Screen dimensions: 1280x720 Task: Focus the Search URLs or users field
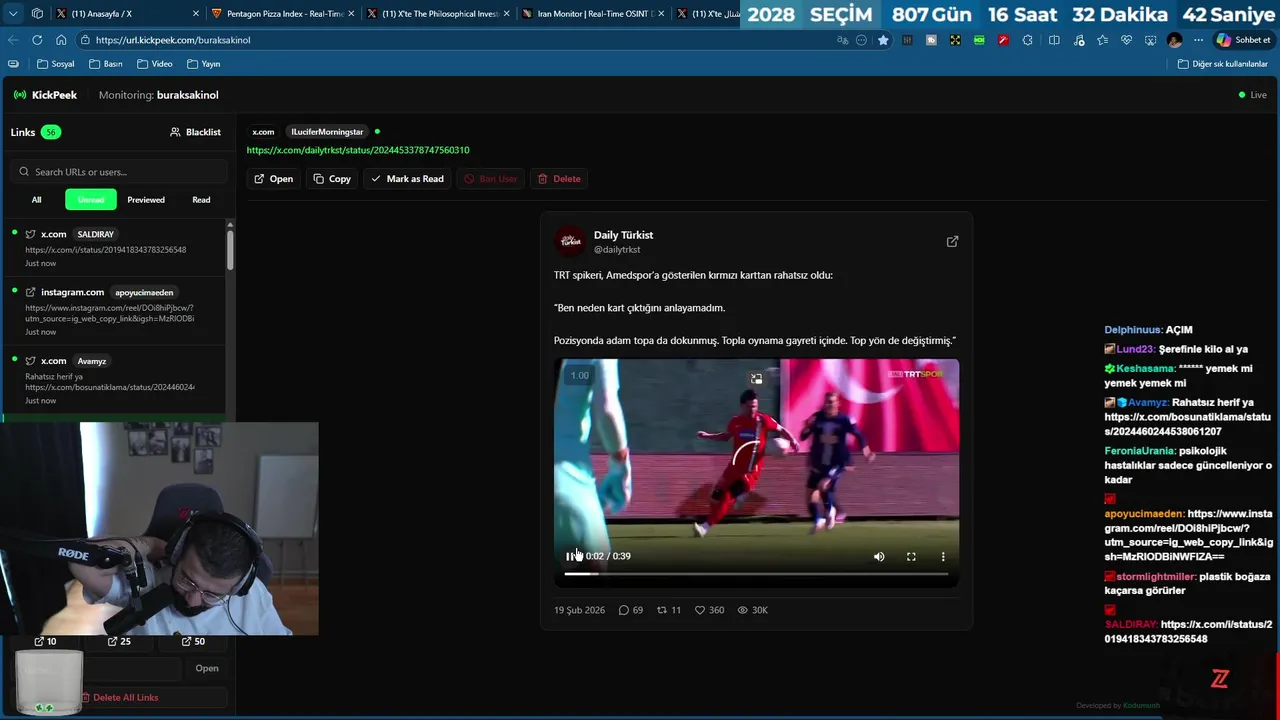coord(119,172)
